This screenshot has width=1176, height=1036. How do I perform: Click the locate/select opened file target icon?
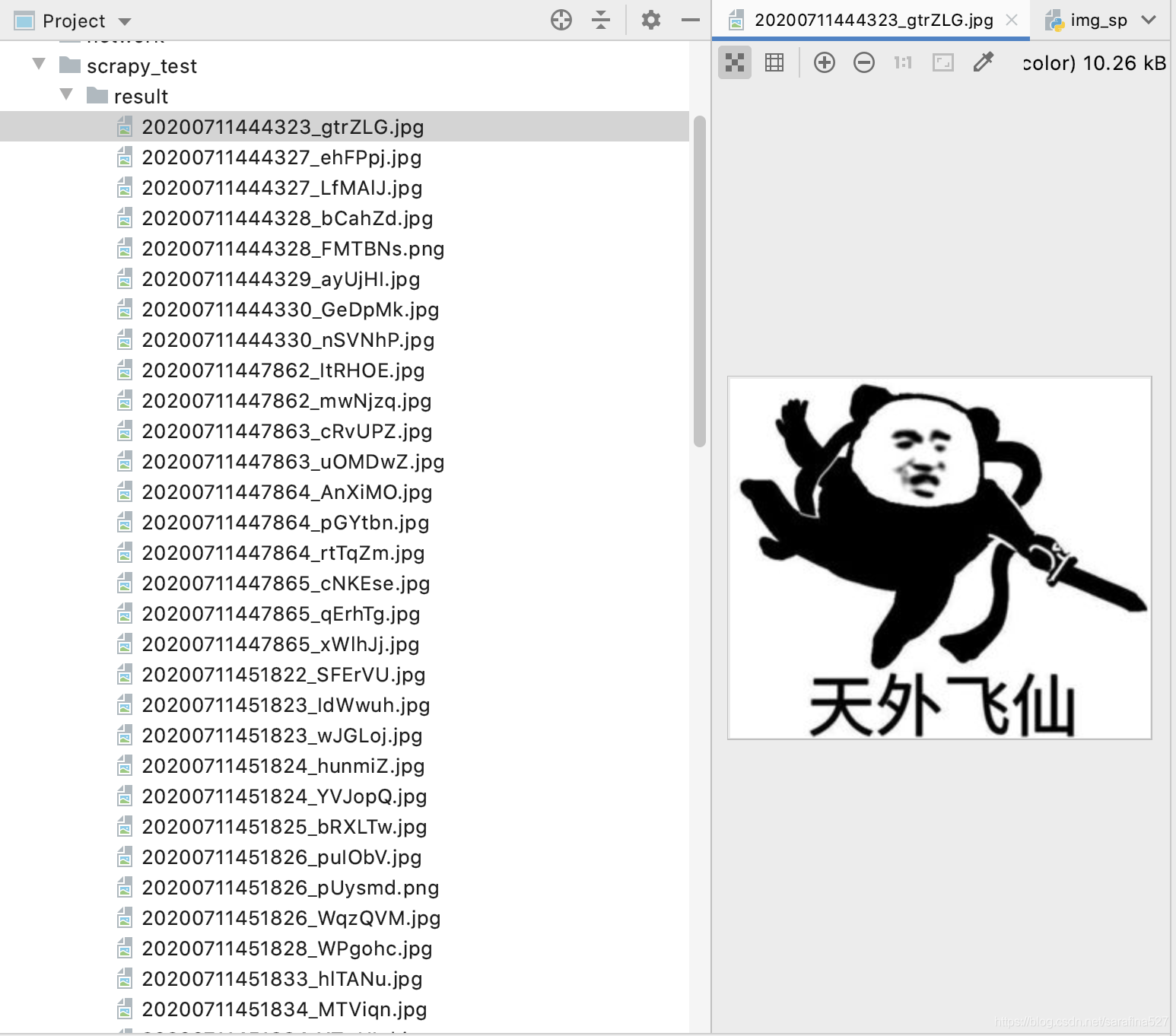point(561,21)
